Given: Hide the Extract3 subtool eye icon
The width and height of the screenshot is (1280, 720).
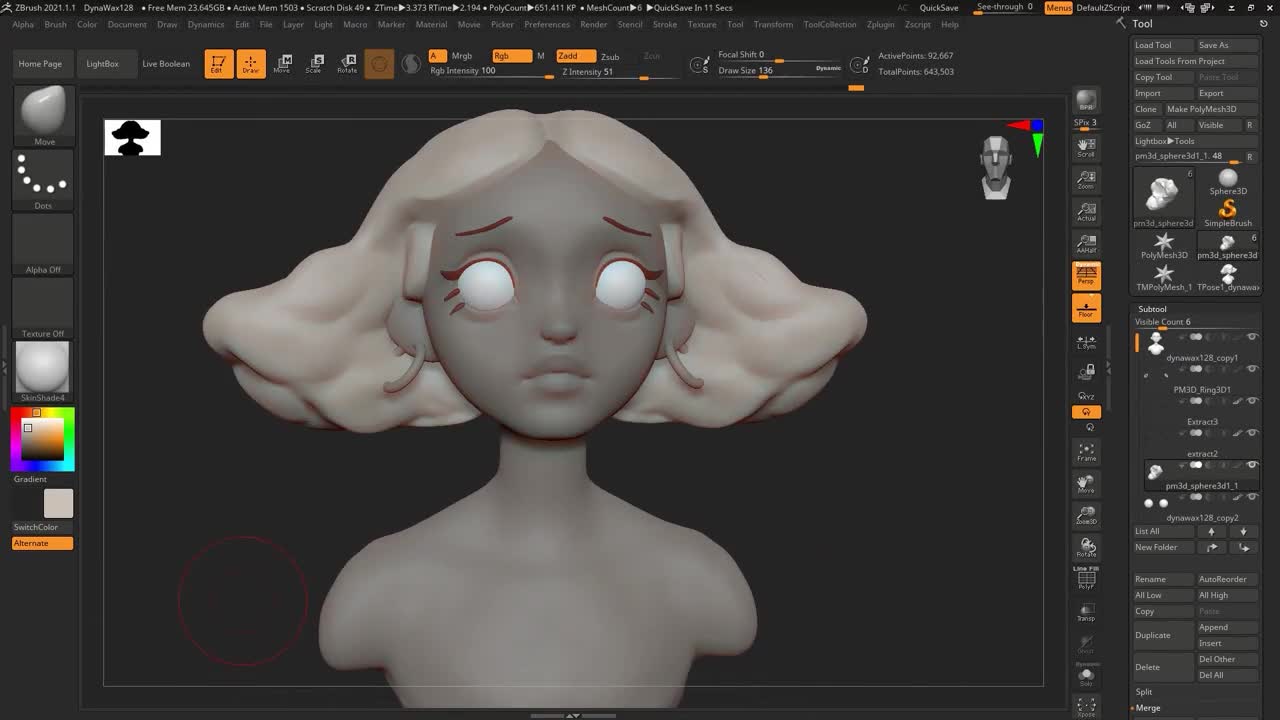Looking at the screenshot, I should pyautogui.click(x=1252, y=401).
